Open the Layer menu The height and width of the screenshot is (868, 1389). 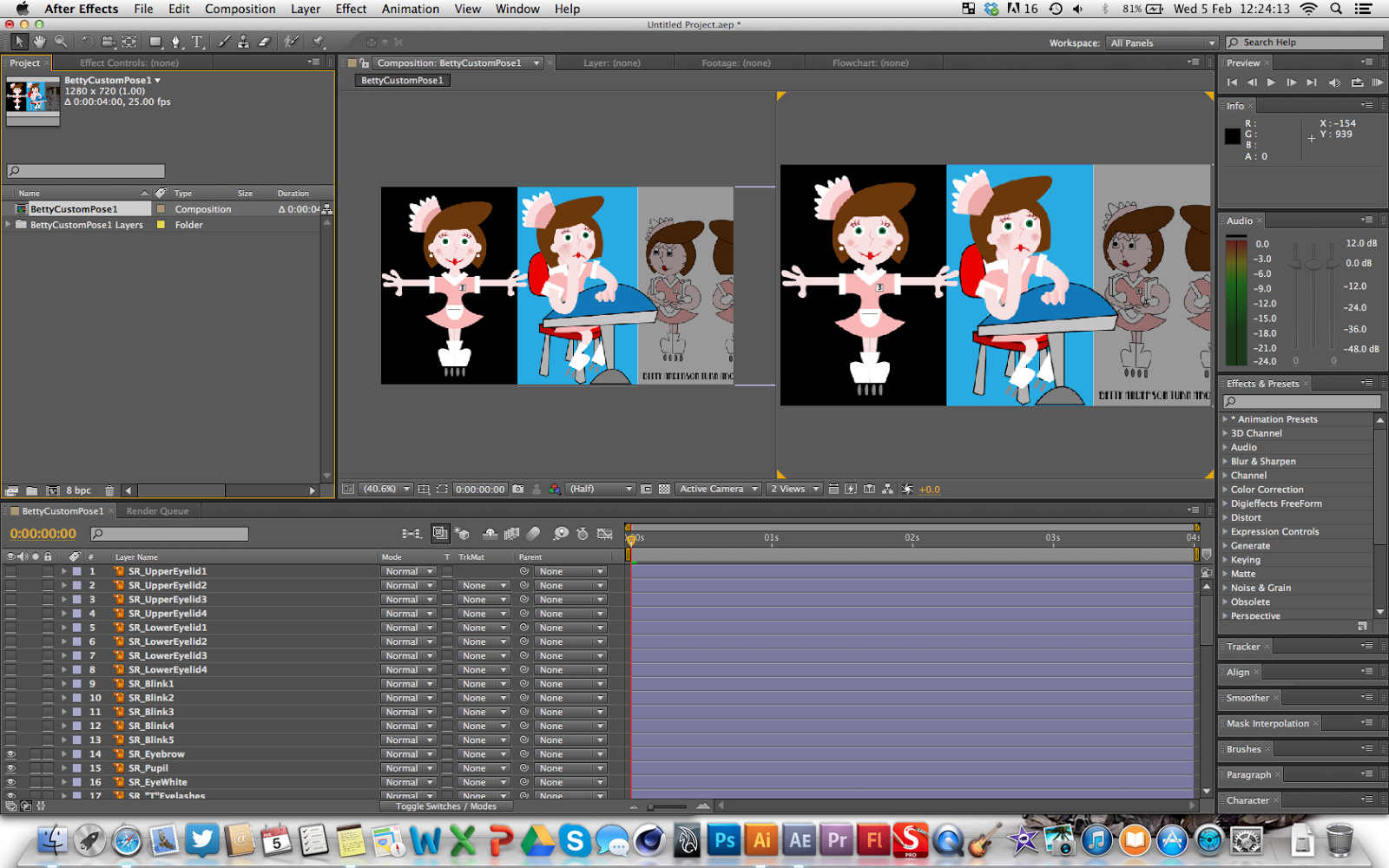pos(306,9)
